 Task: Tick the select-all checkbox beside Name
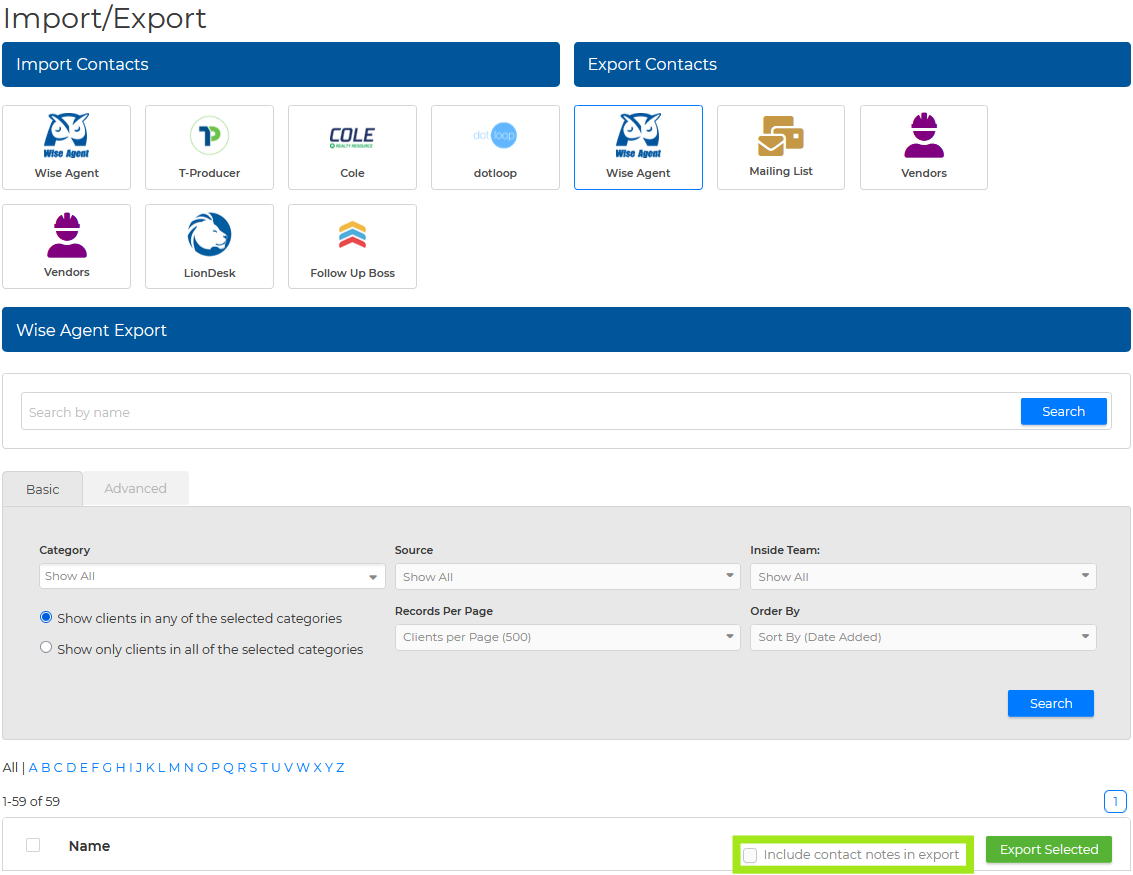tap(33, 845)
